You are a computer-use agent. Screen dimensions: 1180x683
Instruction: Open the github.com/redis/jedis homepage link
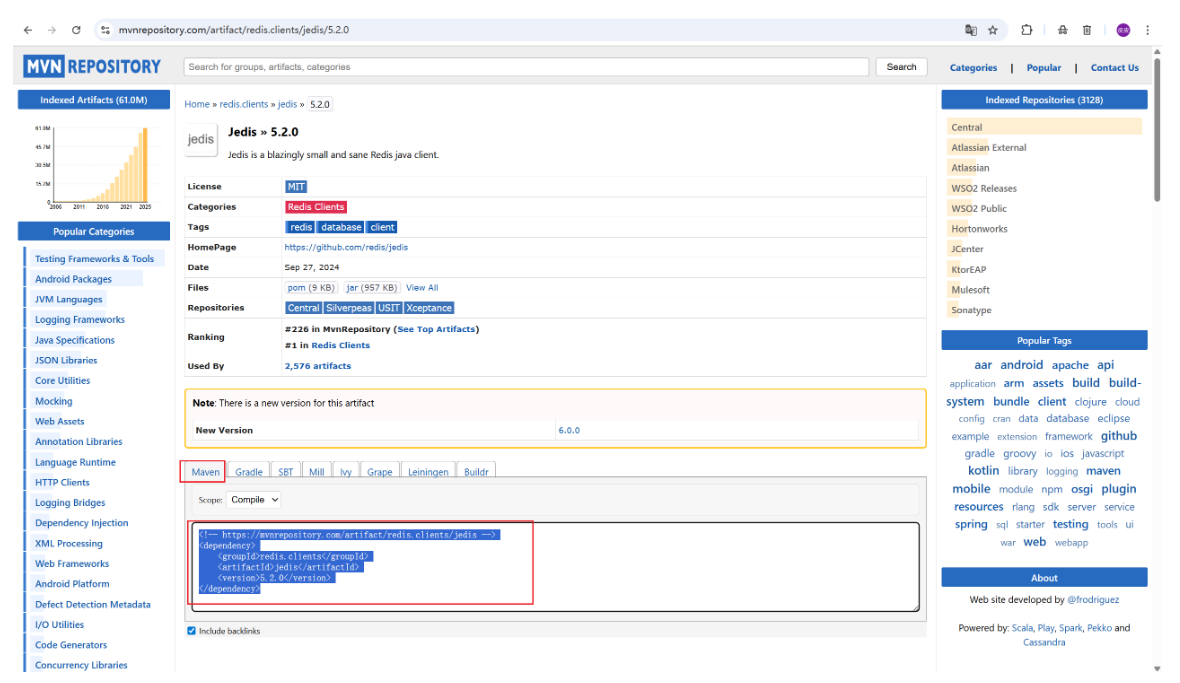(346, 247)
